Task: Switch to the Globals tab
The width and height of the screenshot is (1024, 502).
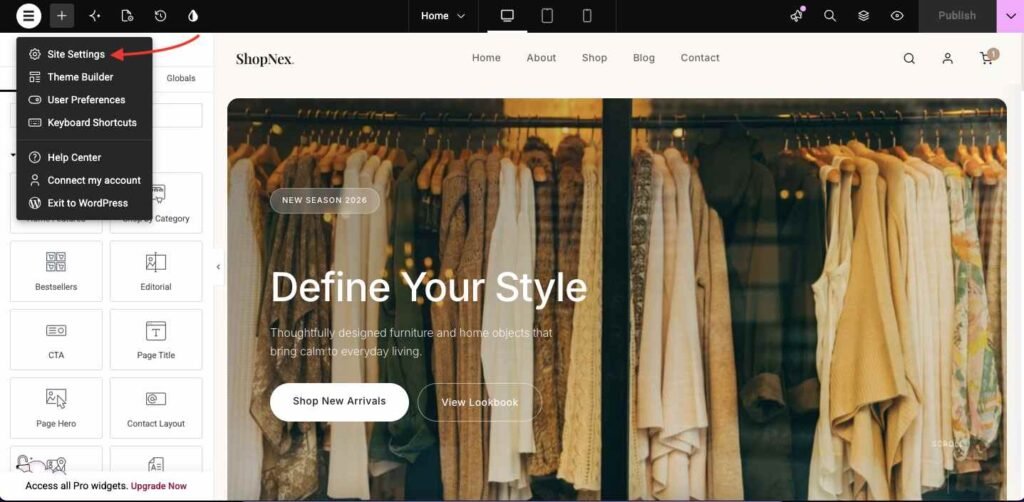Action: (181, 78)
